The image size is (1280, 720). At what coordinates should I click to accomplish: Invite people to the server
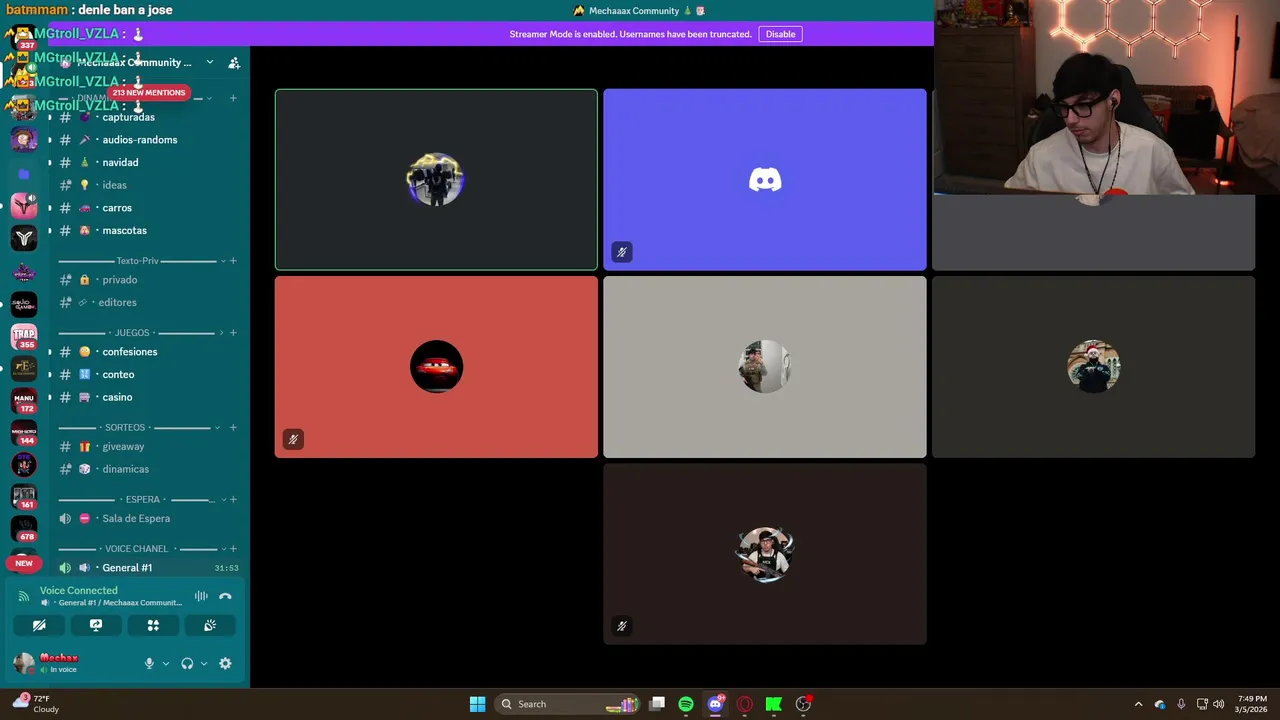234,62
